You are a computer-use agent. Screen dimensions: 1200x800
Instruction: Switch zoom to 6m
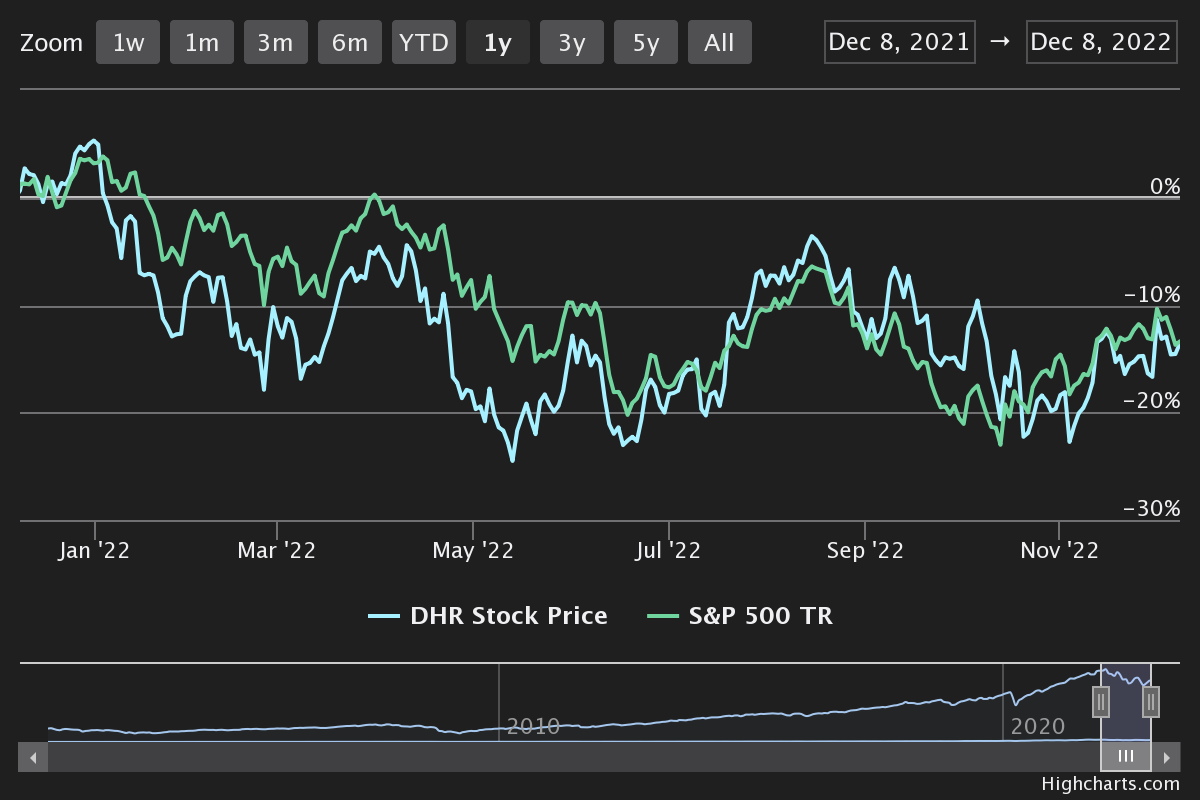click(x=350, y=43)
